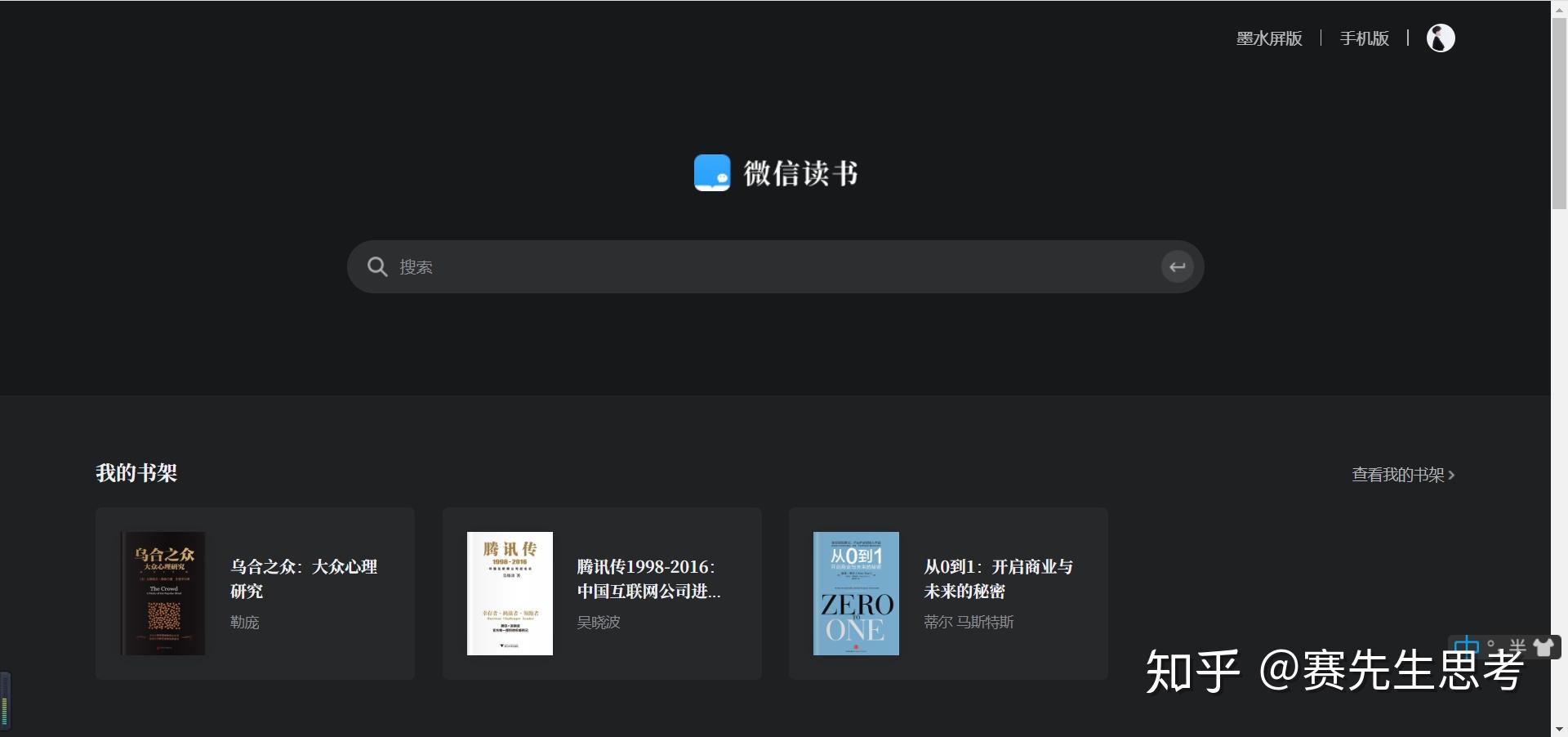The width and height of the screenshot is (1568, 737).
Task: Open the 手机版 link
Action: point(1364,38)
